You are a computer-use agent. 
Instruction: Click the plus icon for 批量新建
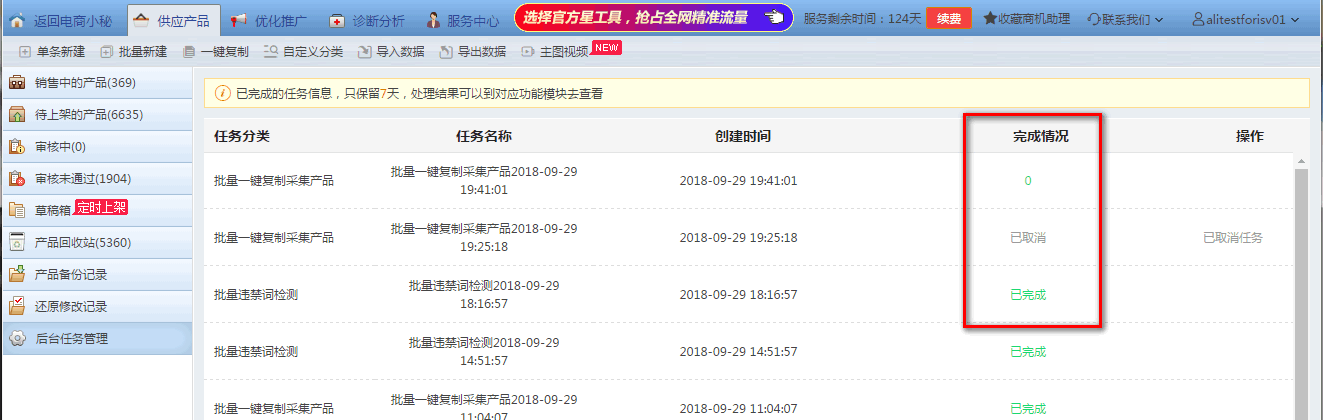106,52
